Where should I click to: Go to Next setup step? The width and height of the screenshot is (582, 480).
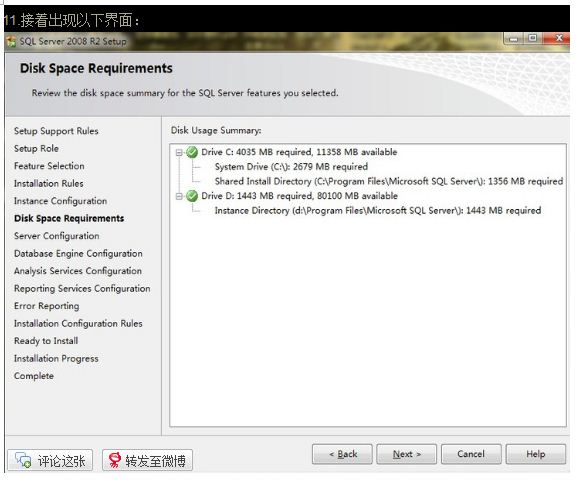pos(406,454)
